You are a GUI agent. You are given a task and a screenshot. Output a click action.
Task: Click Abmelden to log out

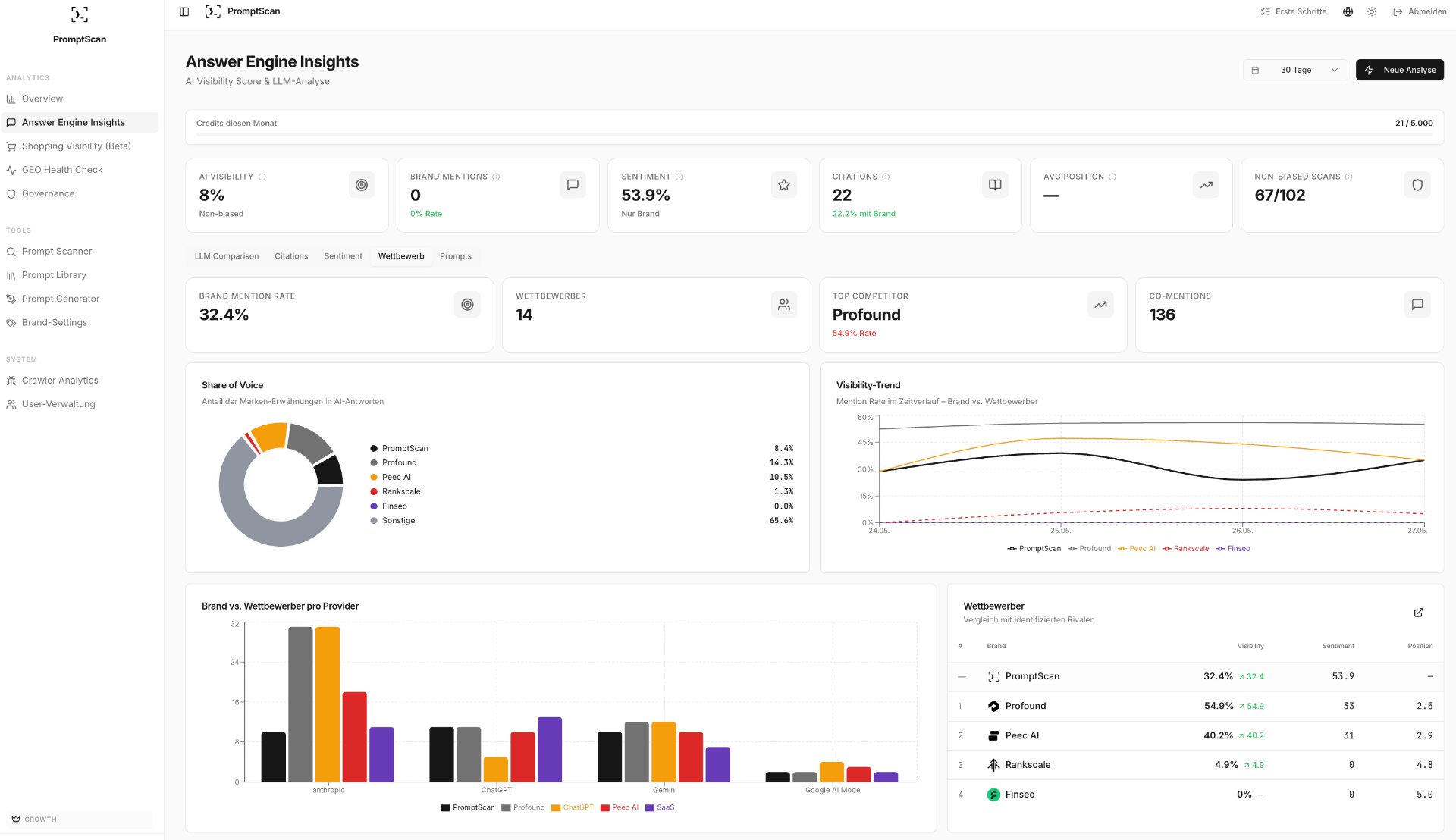(x=1420, y=11)
